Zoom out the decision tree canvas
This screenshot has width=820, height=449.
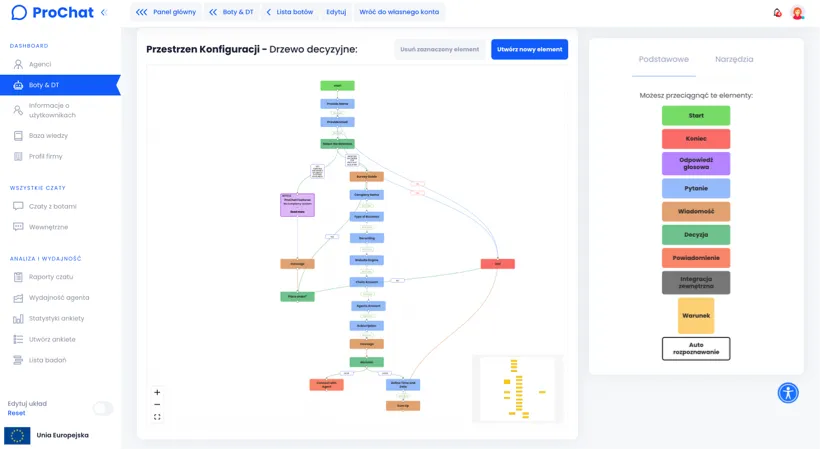[x=157, y=405]
